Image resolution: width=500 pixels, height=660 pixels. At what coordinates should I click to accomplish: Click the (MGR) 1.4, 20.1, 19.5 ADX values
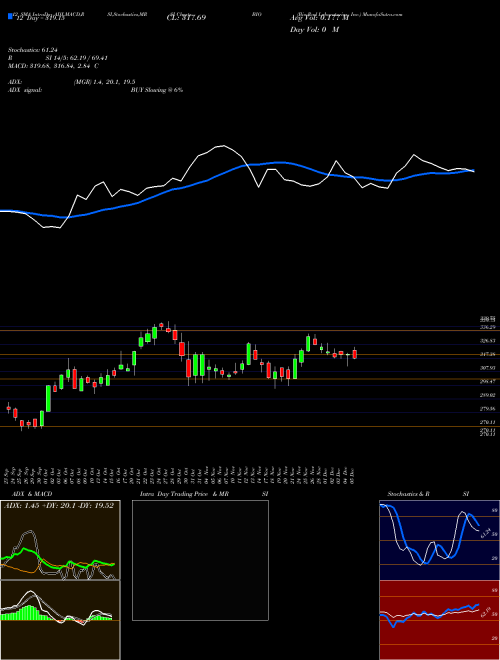click(x=104, y=82)
